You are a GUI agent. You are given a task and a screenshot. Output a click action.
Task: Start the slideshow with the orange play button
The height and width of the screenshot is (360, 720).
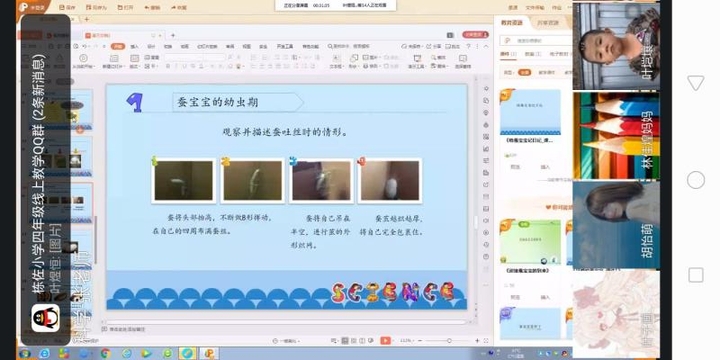tap(385, 341)
